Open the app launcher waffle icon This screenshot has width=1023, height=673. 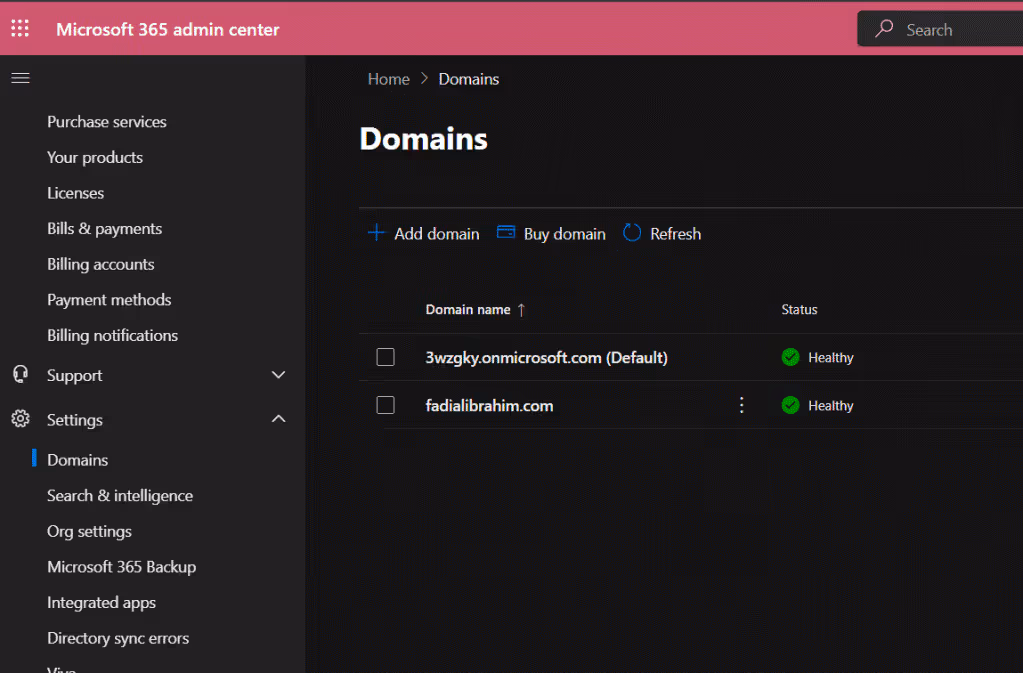tap(20, 28)
